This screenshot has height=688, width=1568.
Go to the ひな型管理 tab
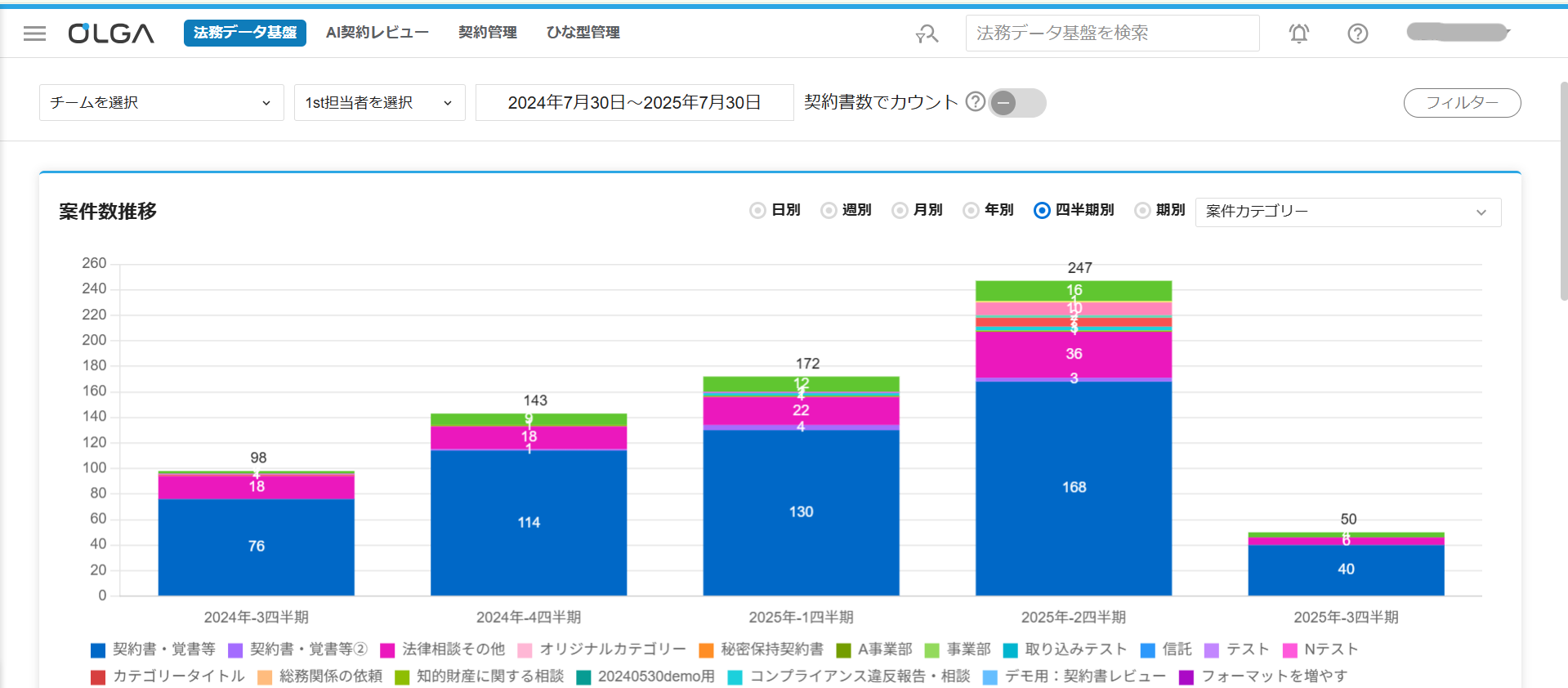583,33
